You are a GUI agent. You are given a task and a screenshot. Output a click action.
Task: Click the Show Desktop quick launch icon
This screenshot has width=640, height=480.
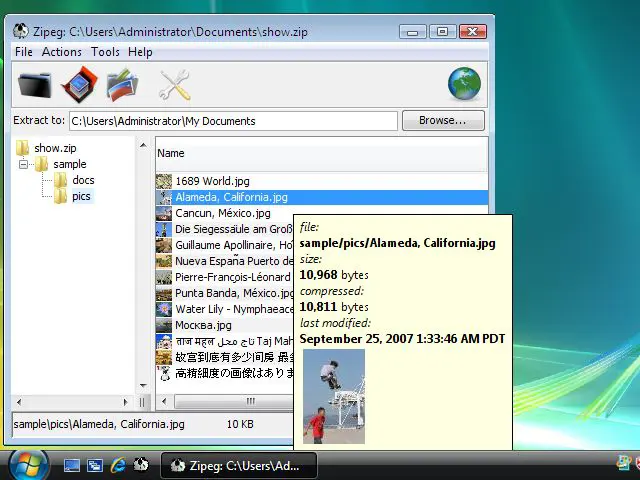coord(72,465)
